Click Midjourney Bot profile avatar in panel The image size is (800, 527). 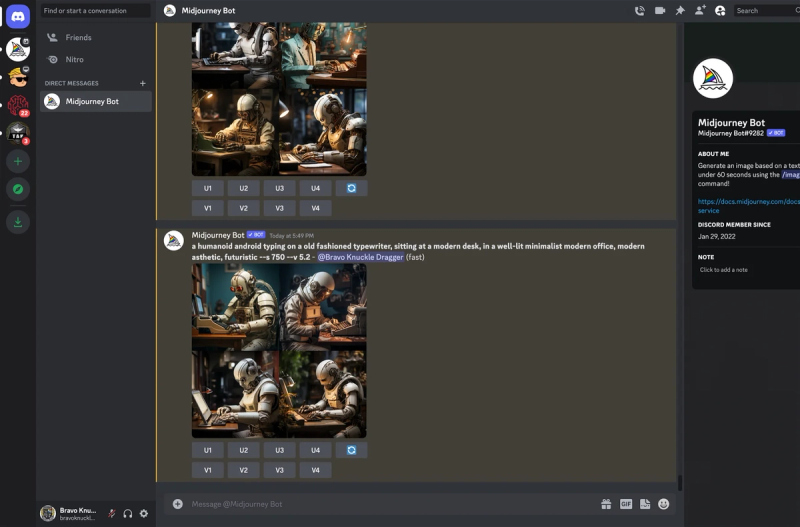tap(713, 79)
